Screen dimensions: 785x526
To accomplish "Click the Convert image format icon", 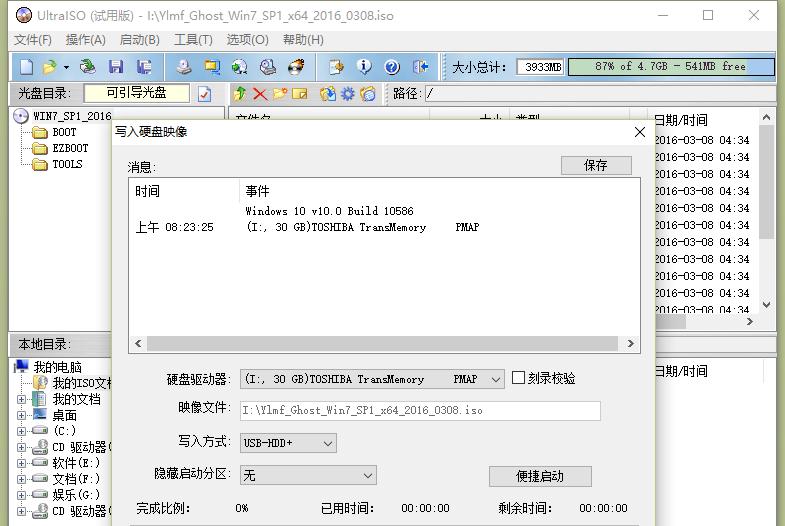I will [x=240, y=67].
